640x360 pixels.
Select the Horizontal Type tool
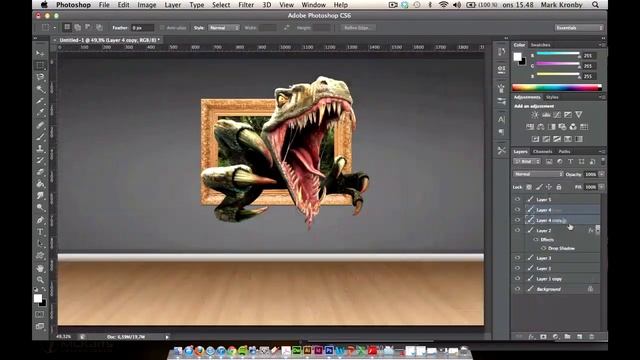click(x=40, y=232)
